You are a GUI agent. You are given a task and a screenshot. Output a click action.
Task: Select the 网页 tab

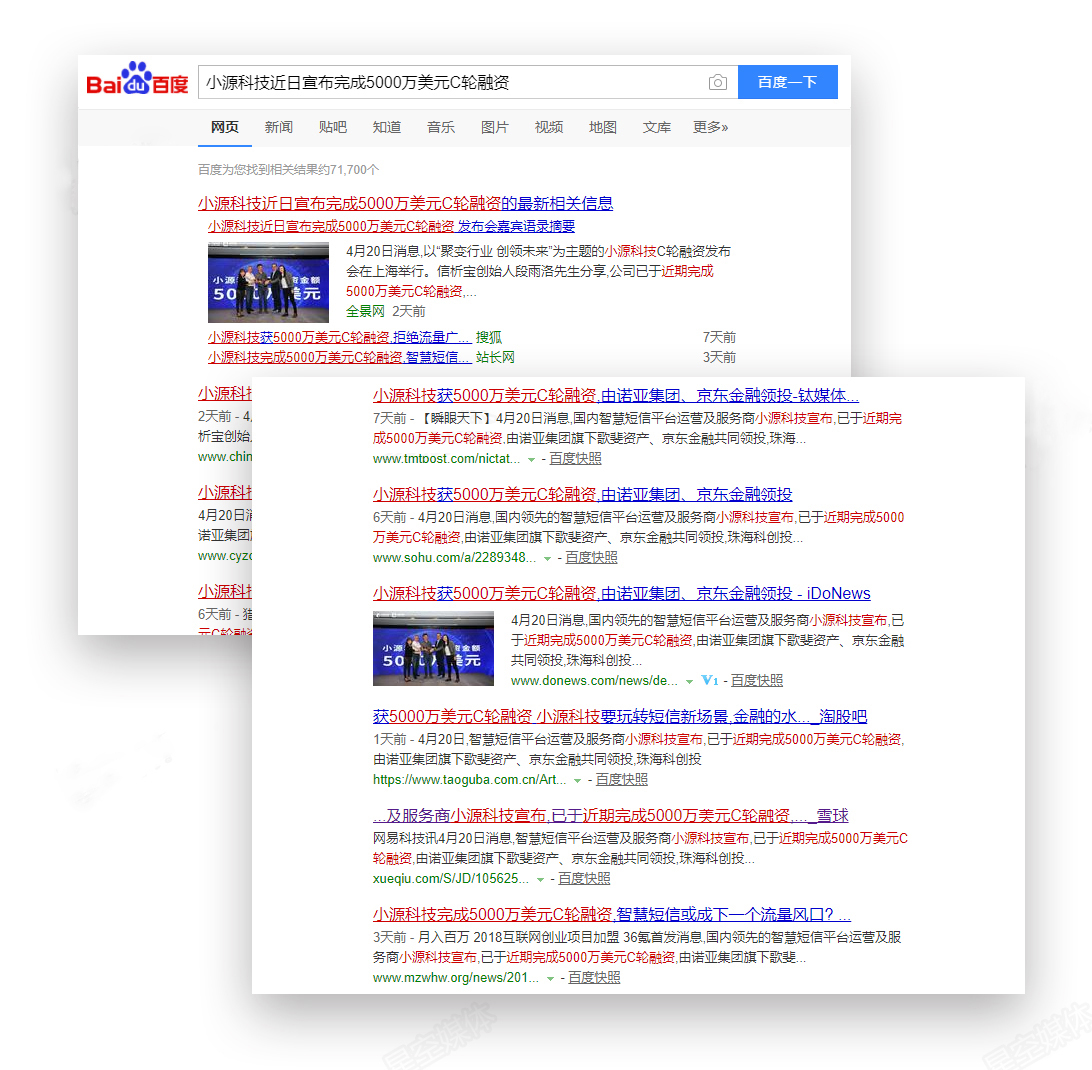coord(225,127)
